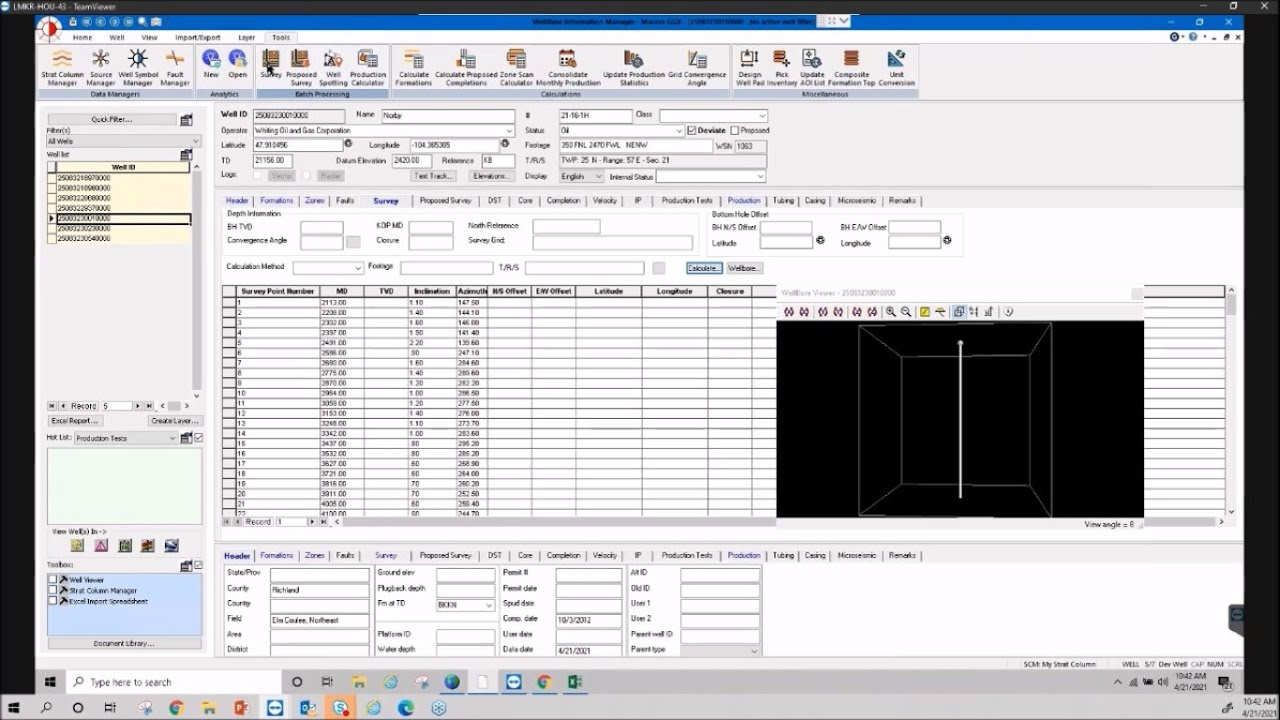
Task: Check Well Viewer in the Toolbox
Action: coord(53,580)
